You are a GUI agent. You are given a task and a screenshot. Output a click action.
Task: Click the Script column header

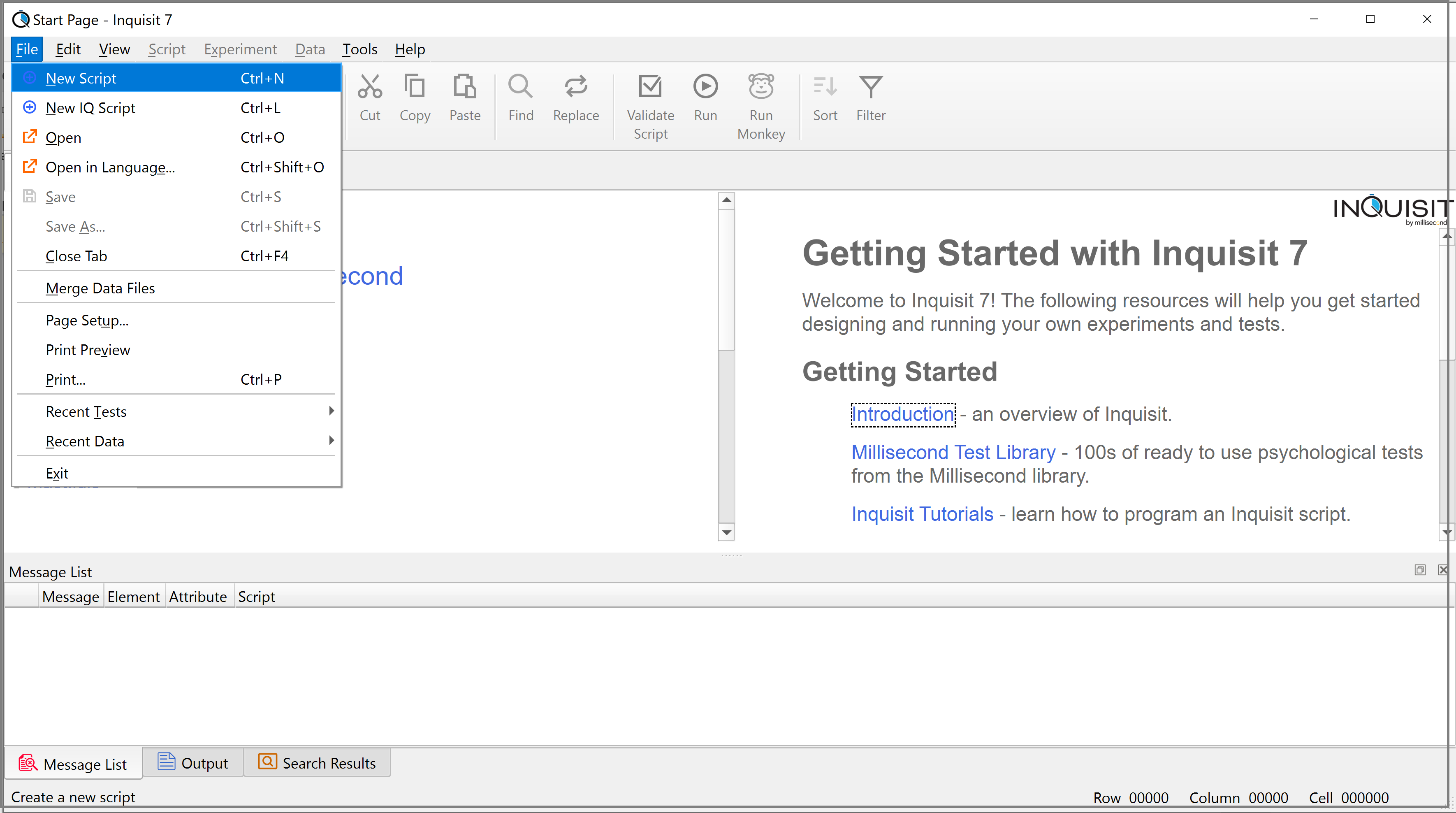tap(256, 596)
